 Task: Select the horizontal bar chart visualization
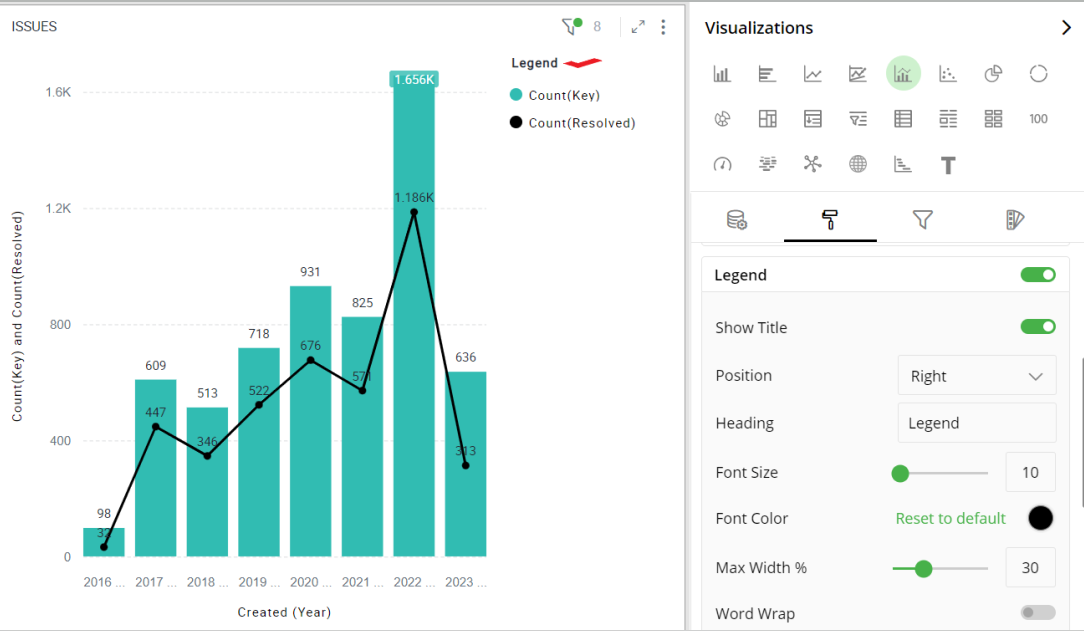767,74
